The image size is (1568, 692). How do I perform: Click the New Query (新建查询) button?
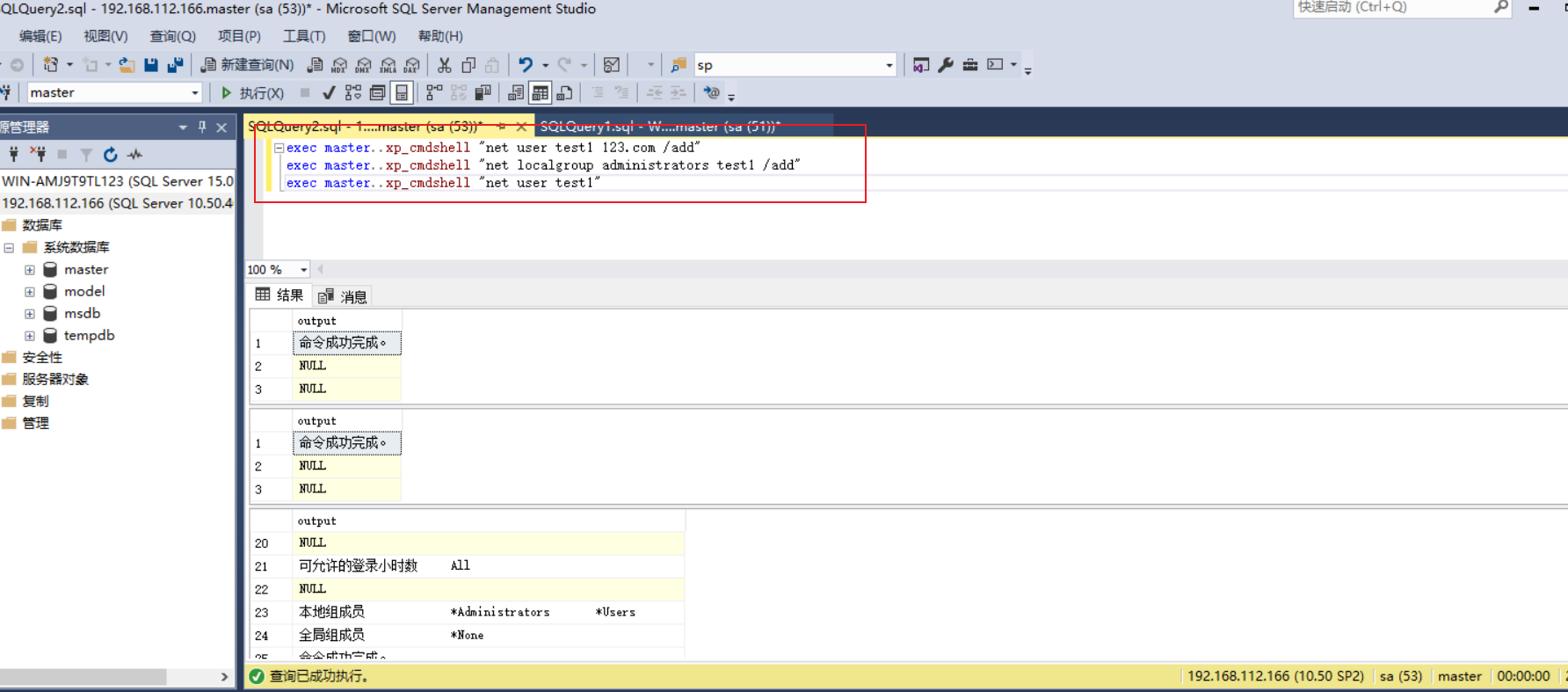pyautogui.click(x=247, y=65)
